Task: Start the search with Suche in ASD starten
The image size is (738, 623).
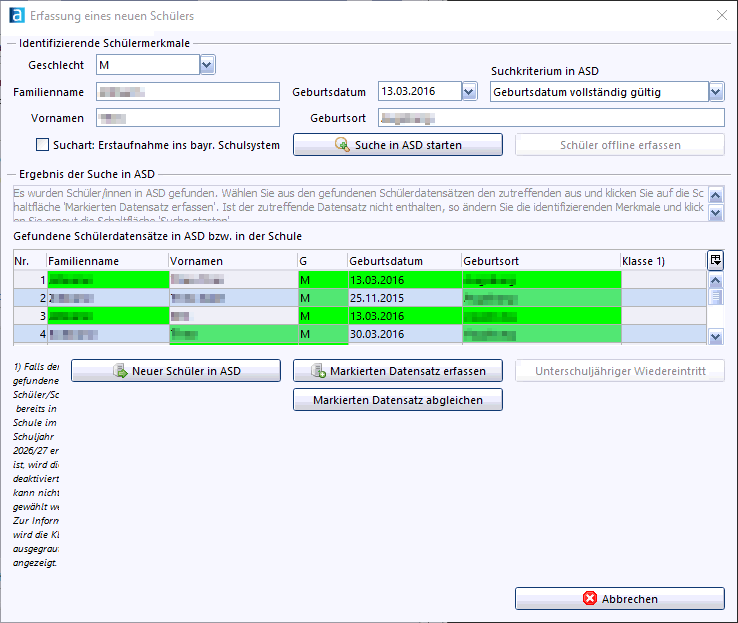Action: coord(397,145)
